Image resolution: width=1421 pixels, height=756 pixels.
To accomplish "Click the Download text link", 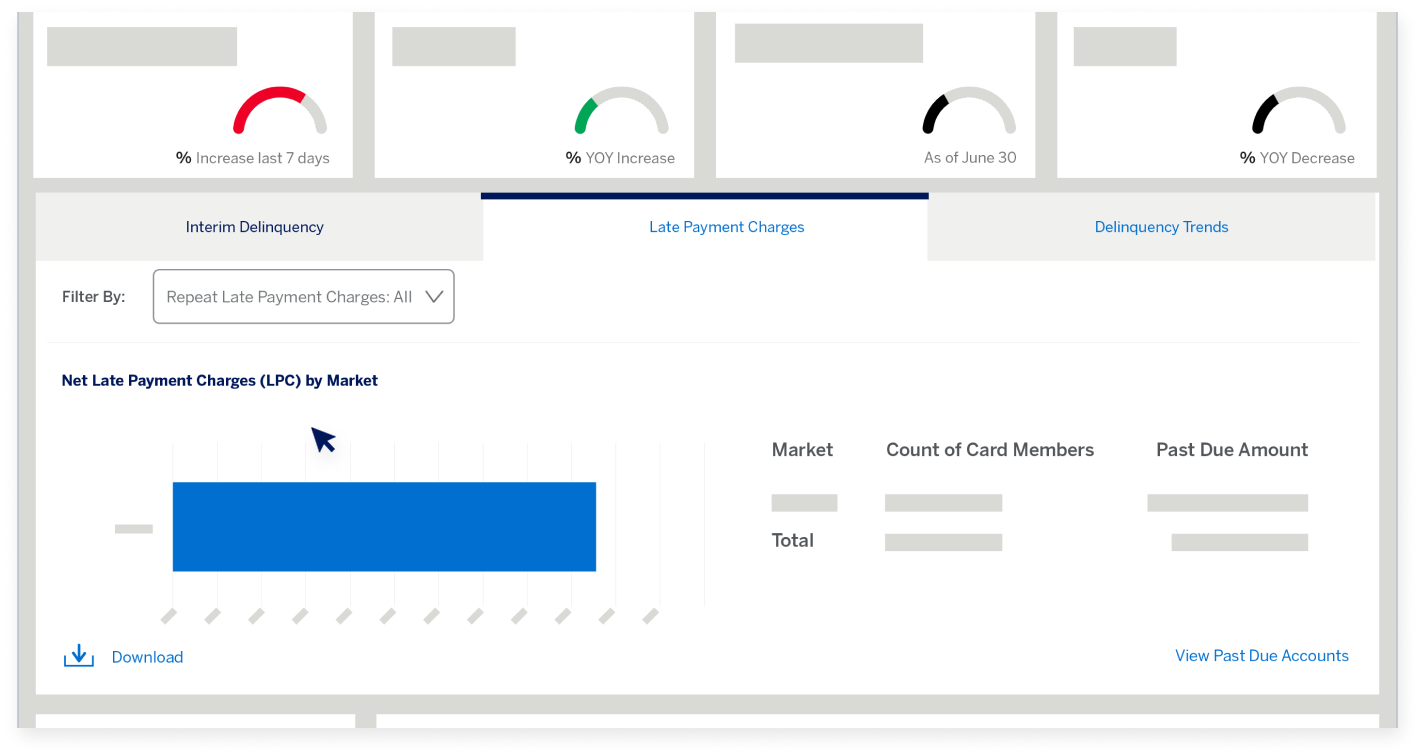I will (x=147, y=657).
